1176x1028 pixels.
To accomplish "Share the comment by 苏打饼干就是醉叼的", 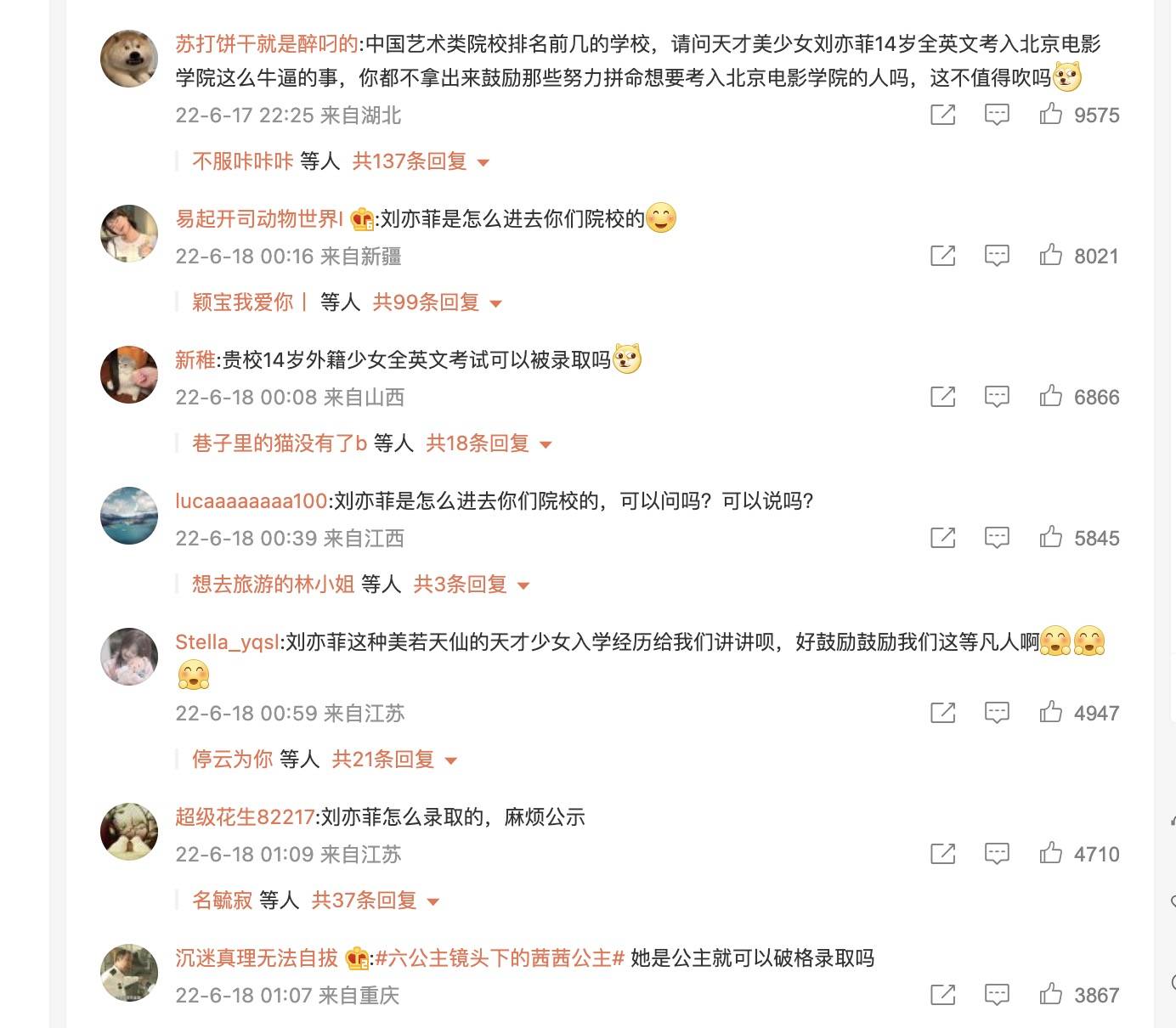I will tap(943, 114).
